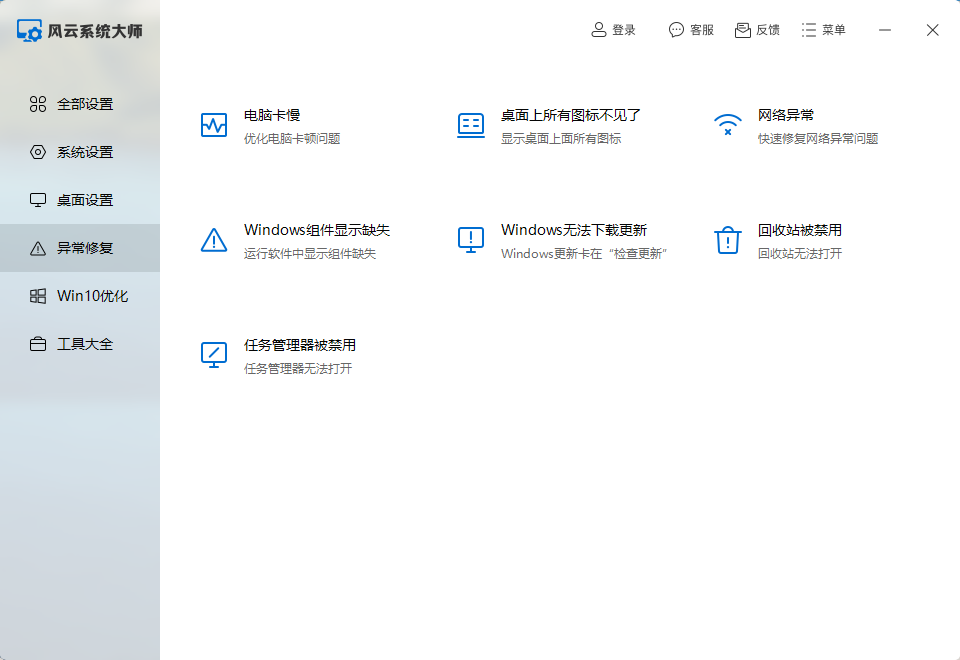Open the 全部设置 sidebar tab
Screen dimensions: 960x660
click(x=80, y=104)
